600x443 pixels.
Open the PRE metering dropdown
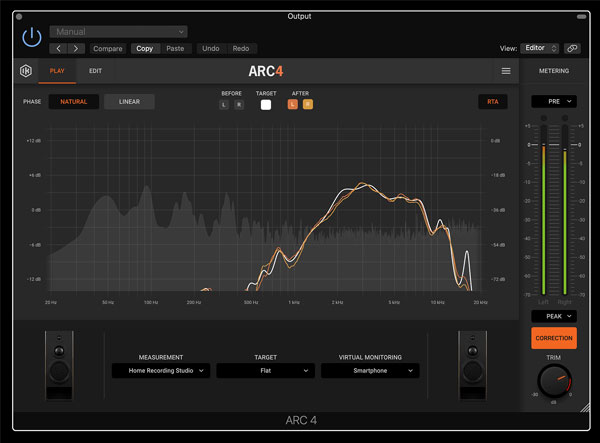pyautogui.click(x=554, y=101)
